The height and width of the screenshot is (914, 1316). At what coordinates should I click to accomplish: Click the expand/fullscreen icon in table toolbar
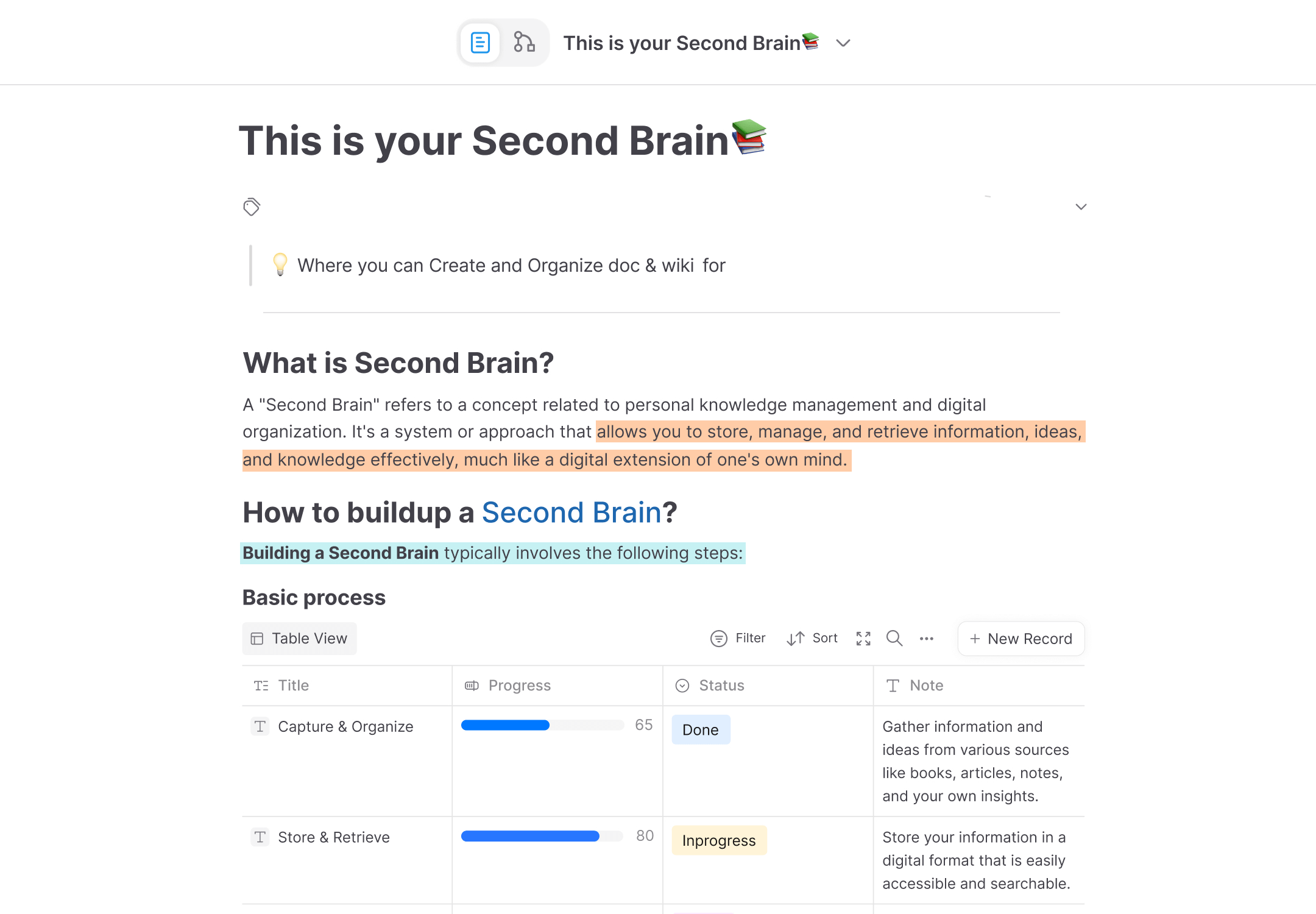863,638
